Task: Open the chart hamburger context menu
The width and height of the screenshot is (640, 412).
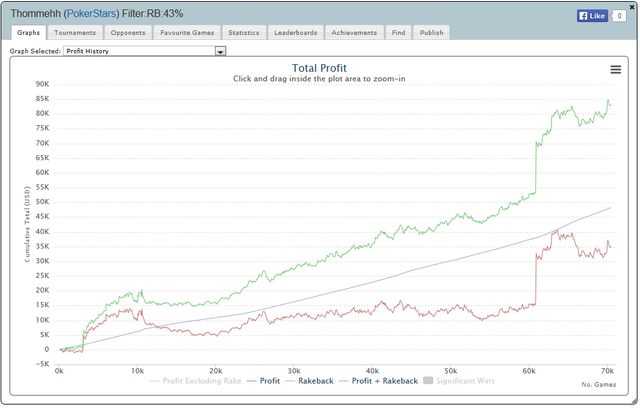Action: (616, 70)
